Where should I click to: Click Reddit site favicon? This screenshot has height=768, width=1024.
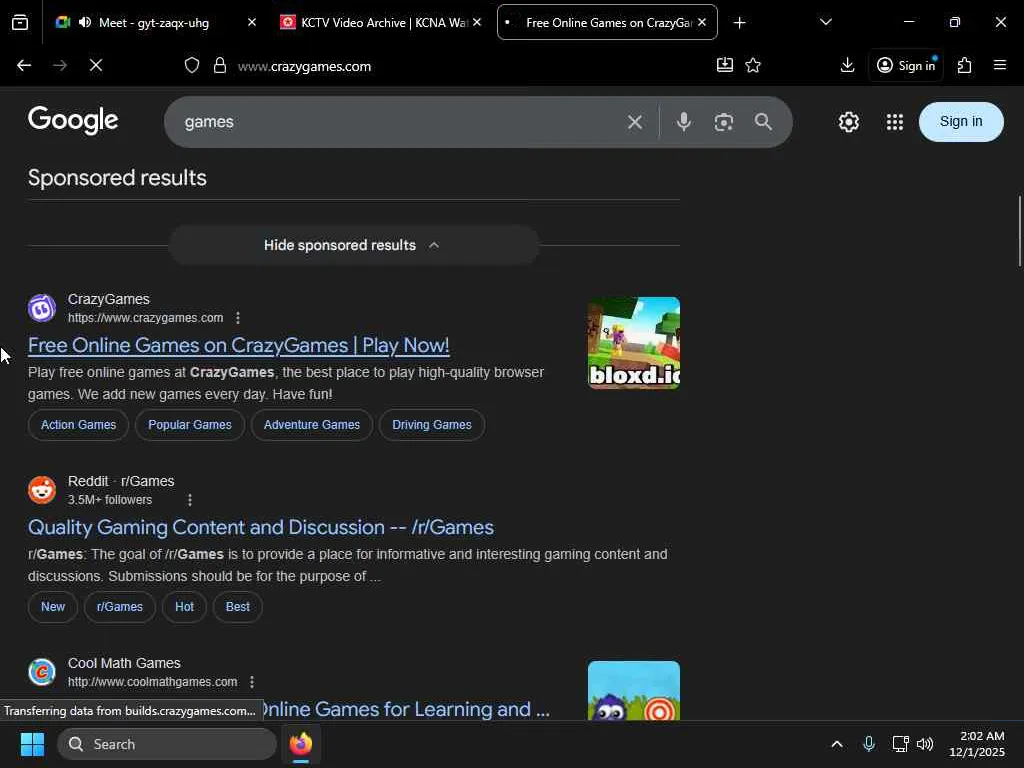[42, 490]
